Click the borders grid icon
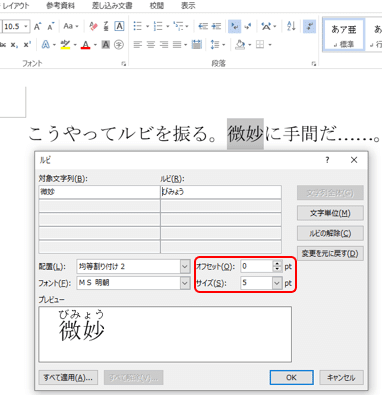Screen dimensions: 382x395 pos(260,45)
